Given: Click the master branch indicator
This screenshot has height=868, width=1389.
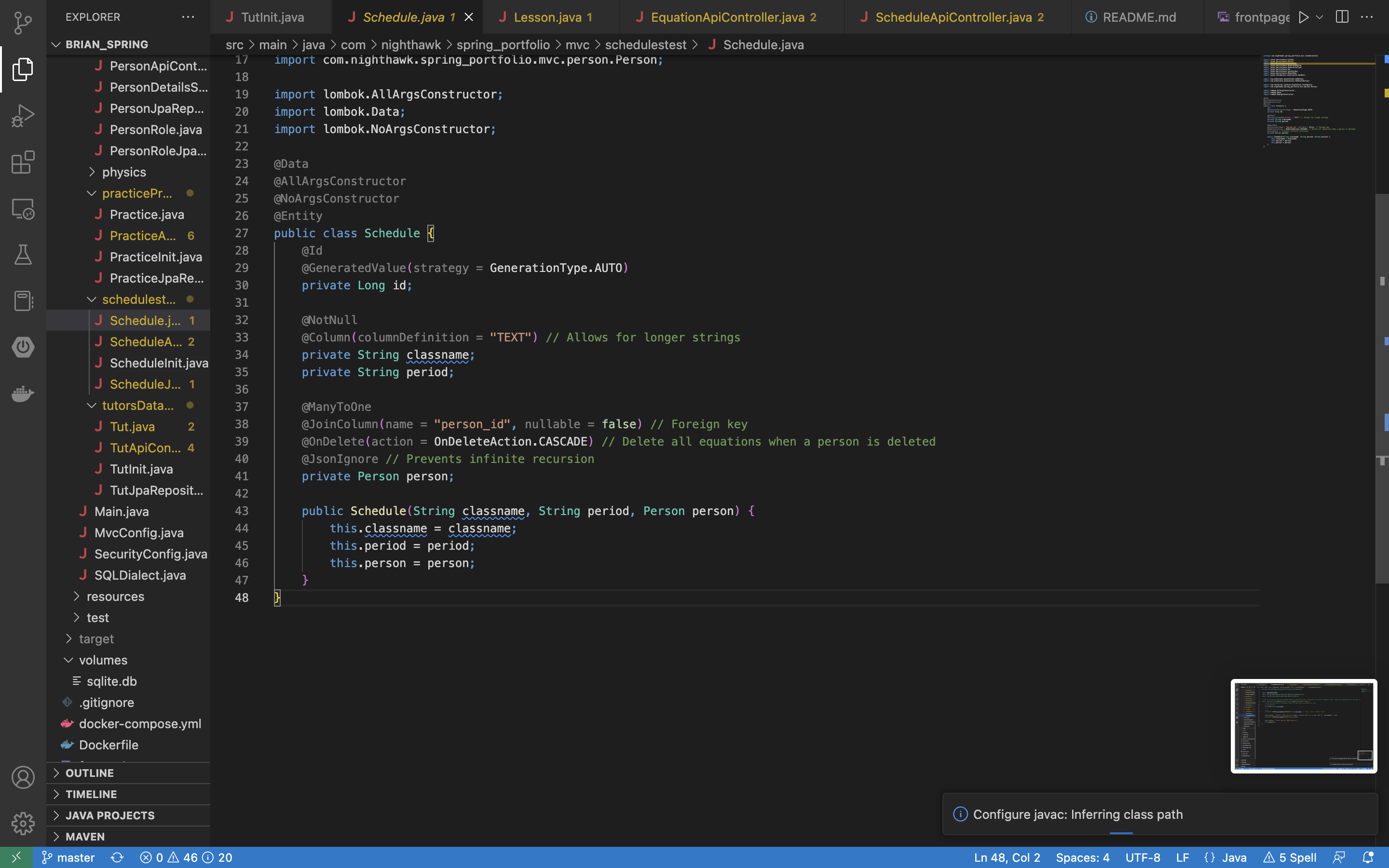Looking at the screenshot, I should (68, 857).
